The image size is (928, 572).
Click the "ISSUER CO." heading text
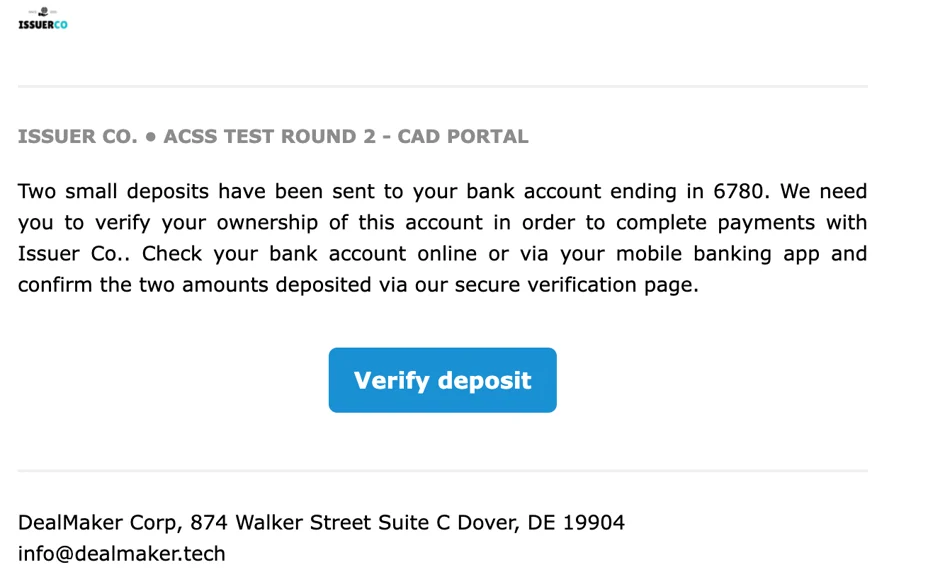77,137
